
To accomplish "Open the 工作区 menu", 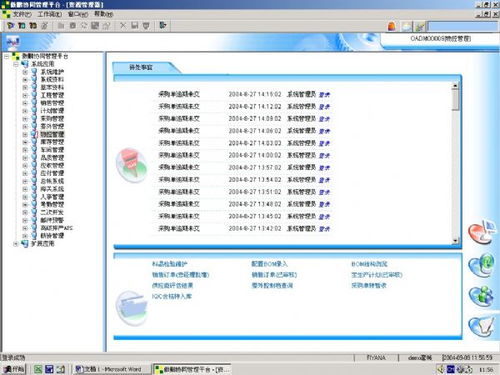I will (49, 14).
